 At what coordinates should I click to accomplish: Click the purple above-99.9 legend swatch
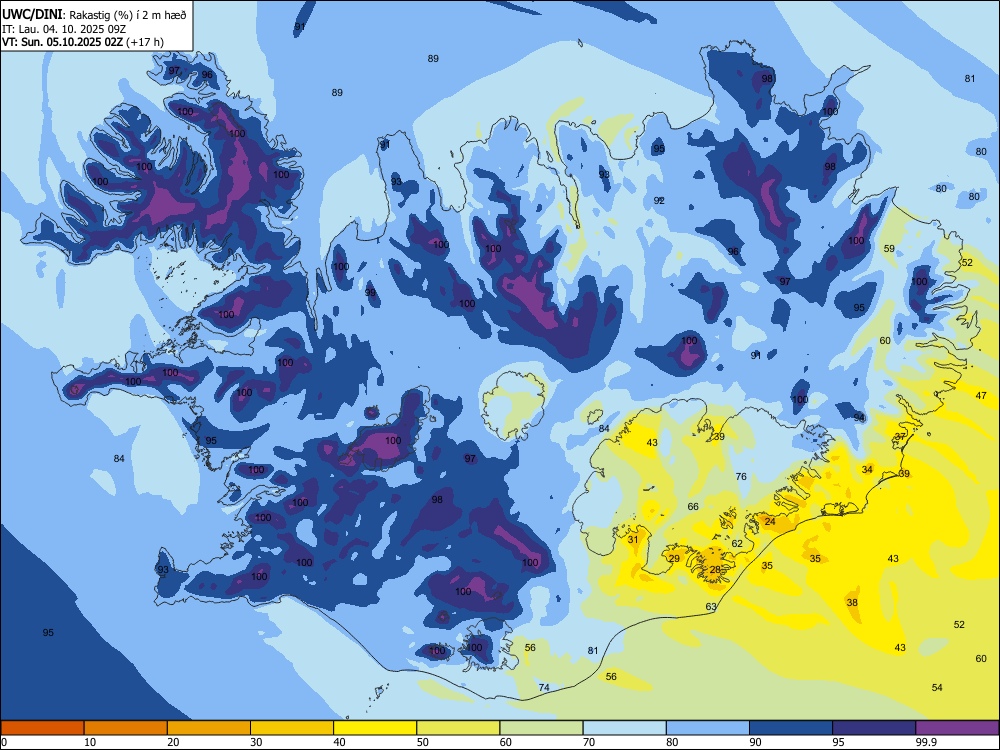click(x=957, y=728)
